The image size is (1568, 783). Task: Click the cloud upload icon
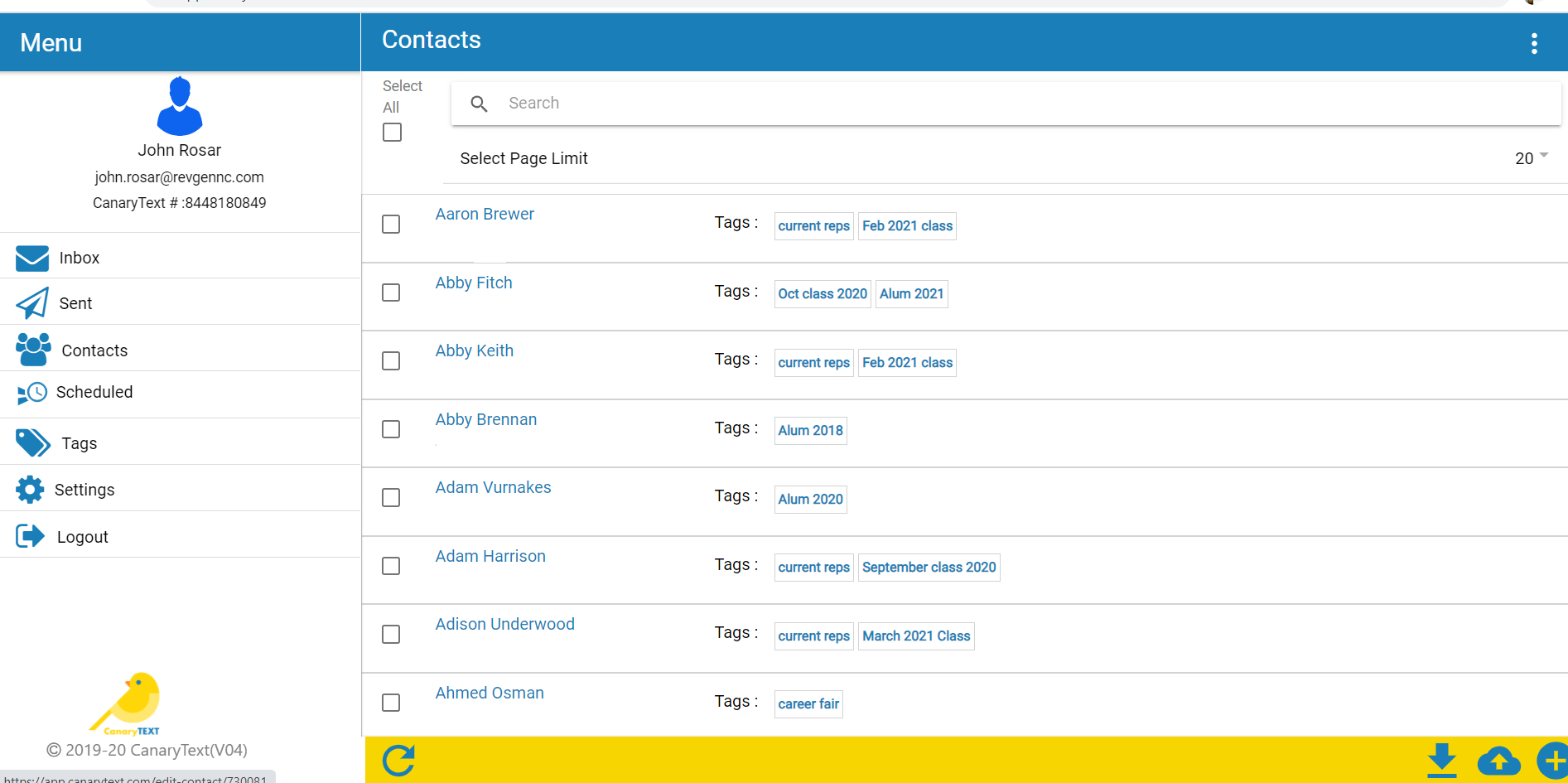pyautogui.click(x=1498, y=760)
